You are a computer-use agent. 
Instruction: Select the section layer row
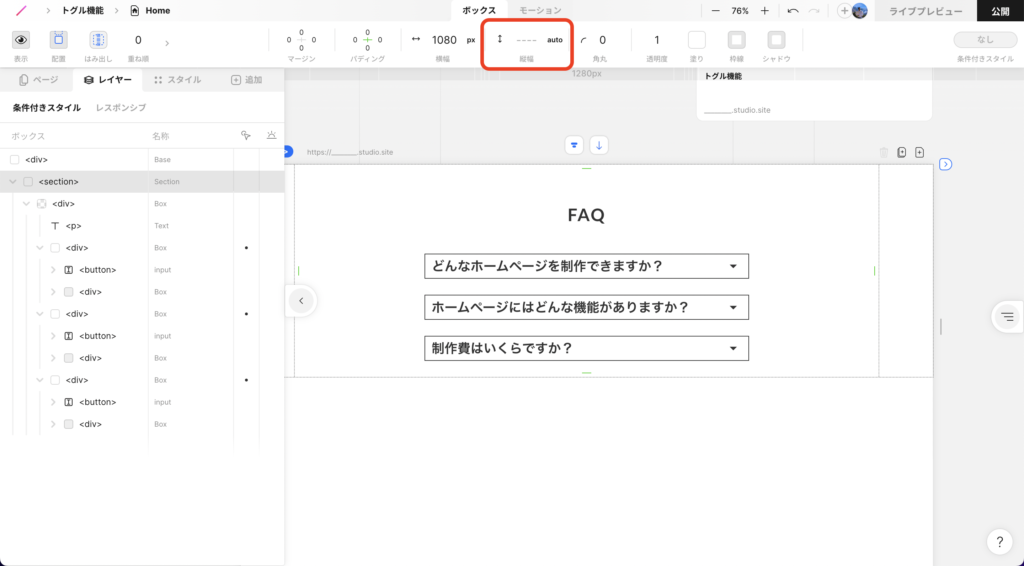[x=142, y=181]
